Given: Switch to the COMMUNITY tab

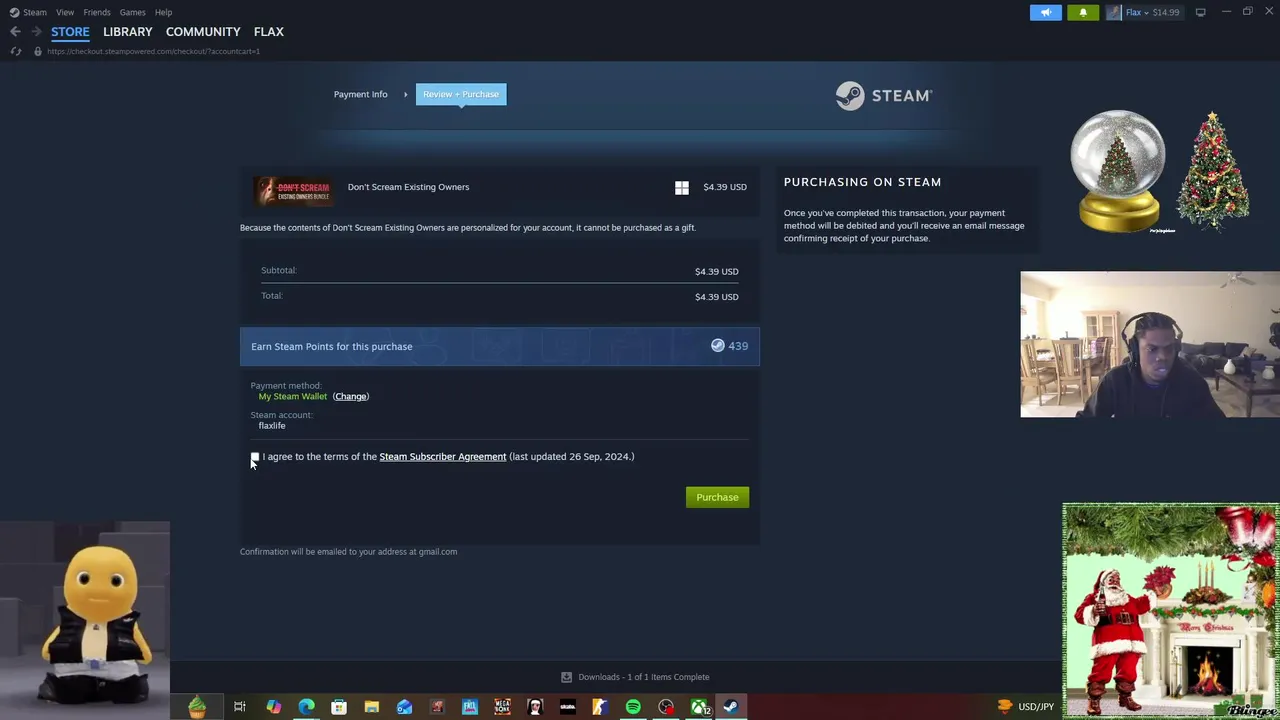Looking at the screenshot, I should (203, 32).
